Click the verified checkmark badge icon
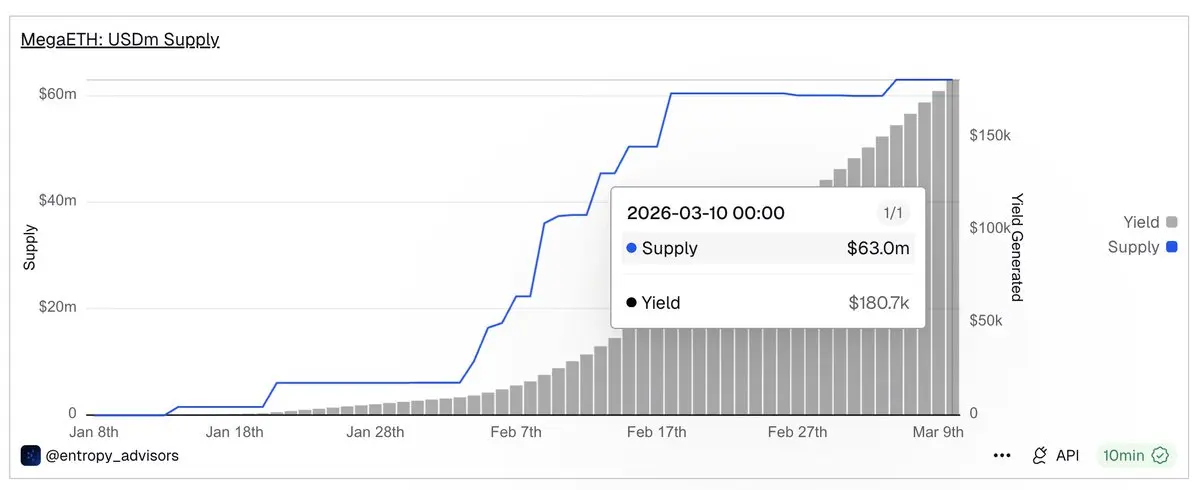Image resolution: width=1200 pixels, height=490 pixels. (x=1161, y=455)
